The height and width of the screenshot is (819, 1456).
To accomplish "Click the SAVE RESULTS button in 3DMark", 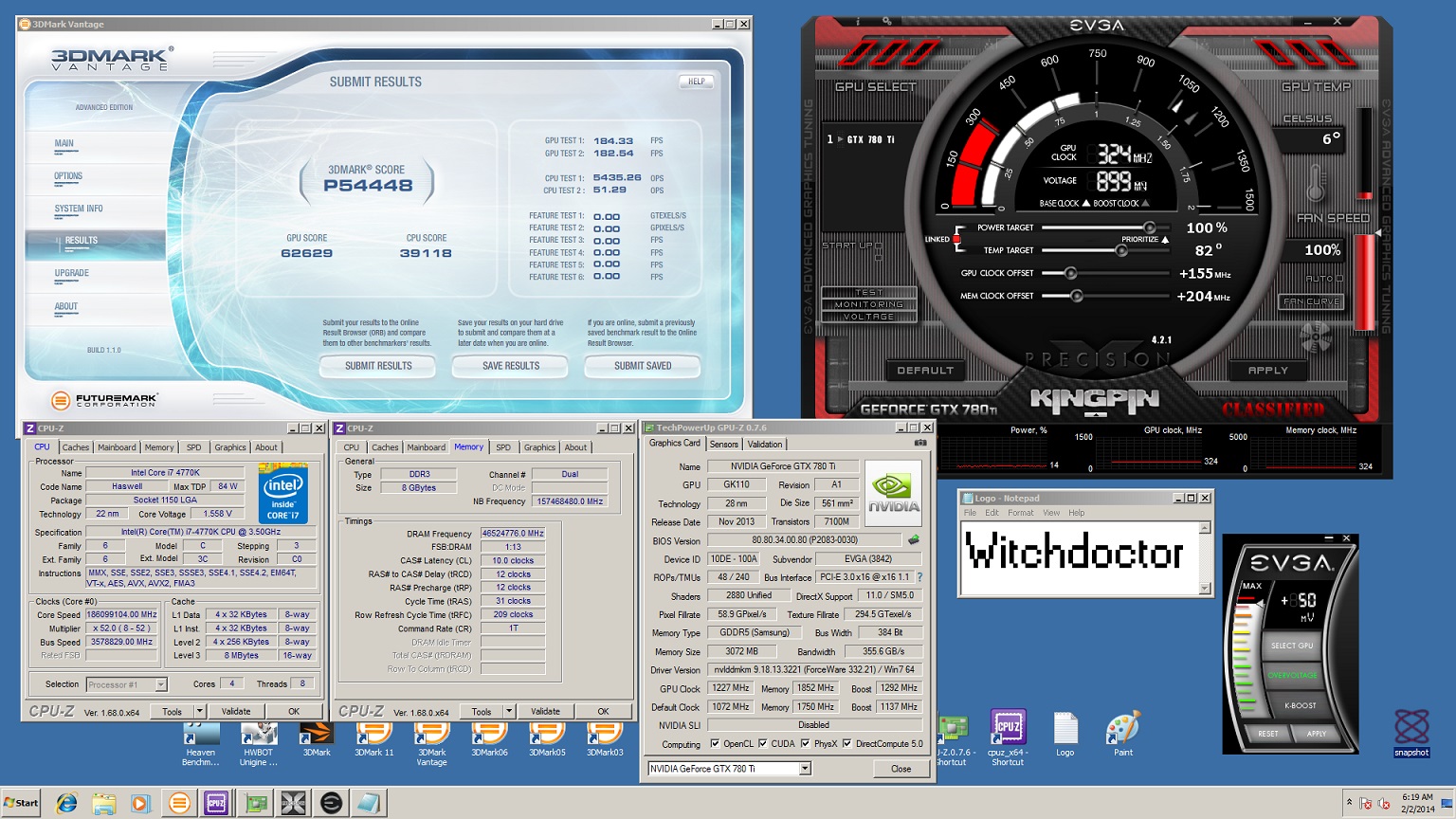I will coord(510,366).
